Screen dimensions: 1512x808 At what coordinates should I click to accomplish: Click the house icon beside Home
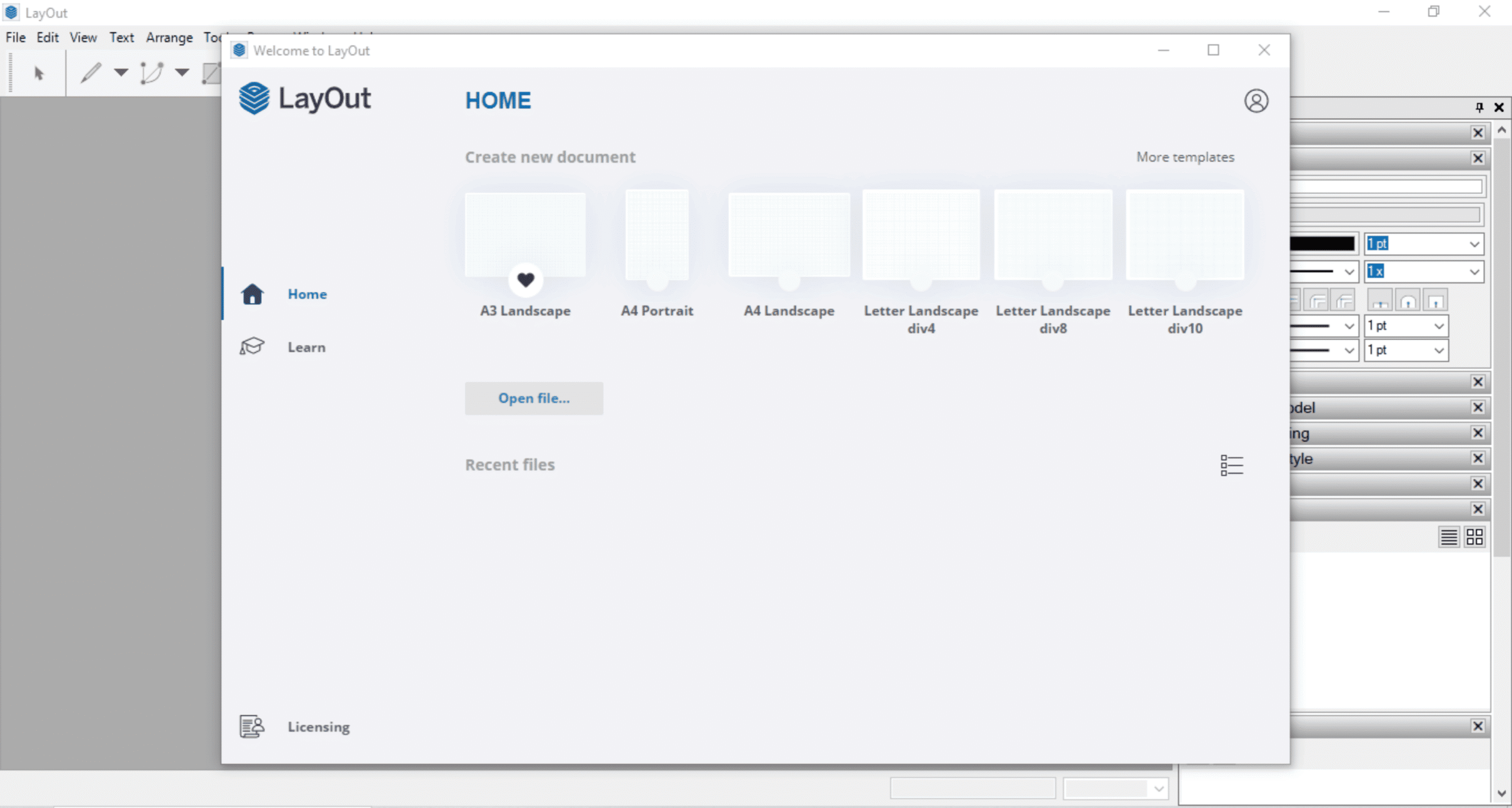click(252, 294)
